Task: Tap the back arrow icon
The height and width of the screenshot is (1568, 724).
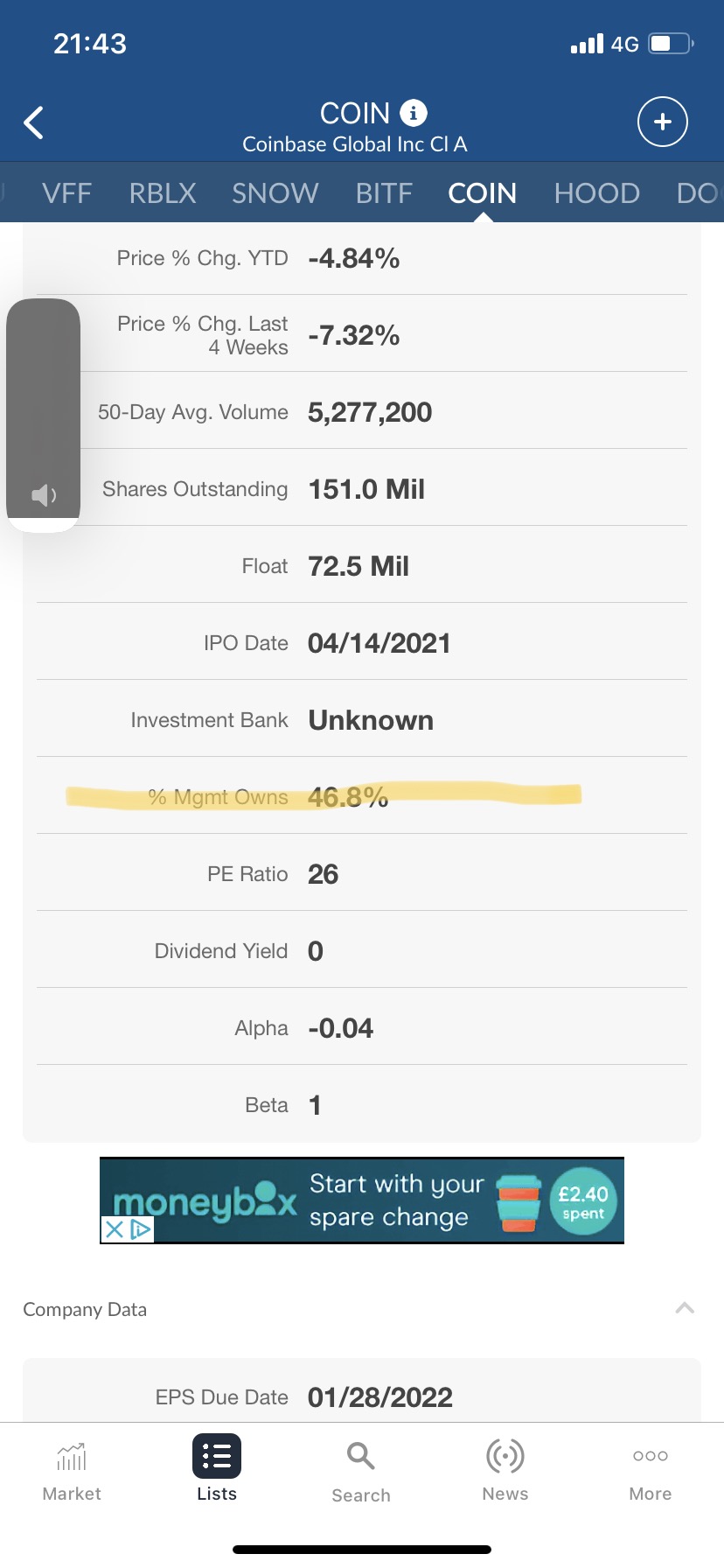Action: (x=34, y=122)
